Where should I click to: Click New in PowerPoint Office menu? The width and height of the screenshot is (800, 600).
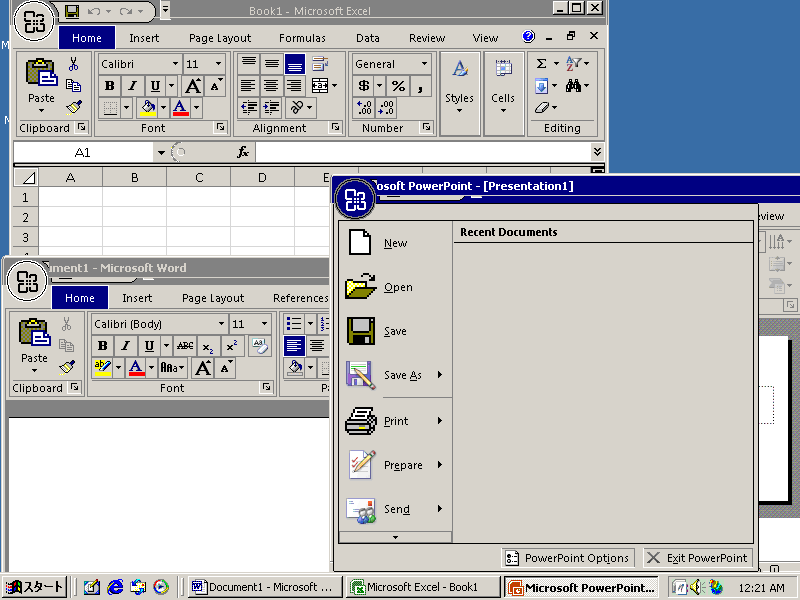coord(395,243)
